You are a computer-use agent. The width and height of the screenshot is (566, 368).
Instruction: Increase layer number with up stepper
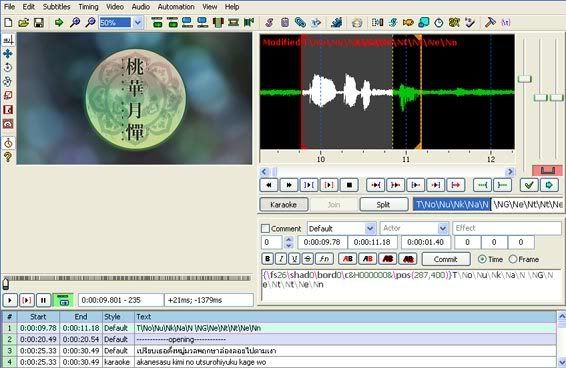point(288,239)
